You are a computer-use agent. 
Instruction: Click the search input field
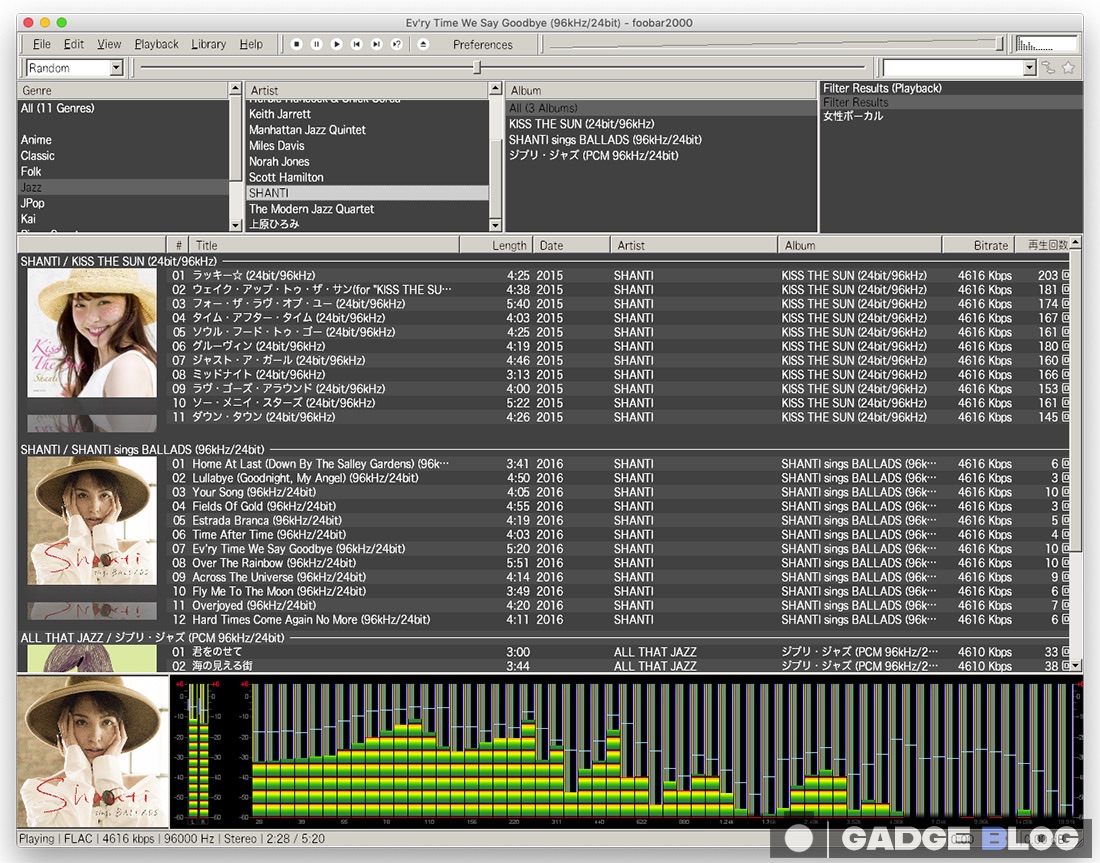(x=953, y=68)
